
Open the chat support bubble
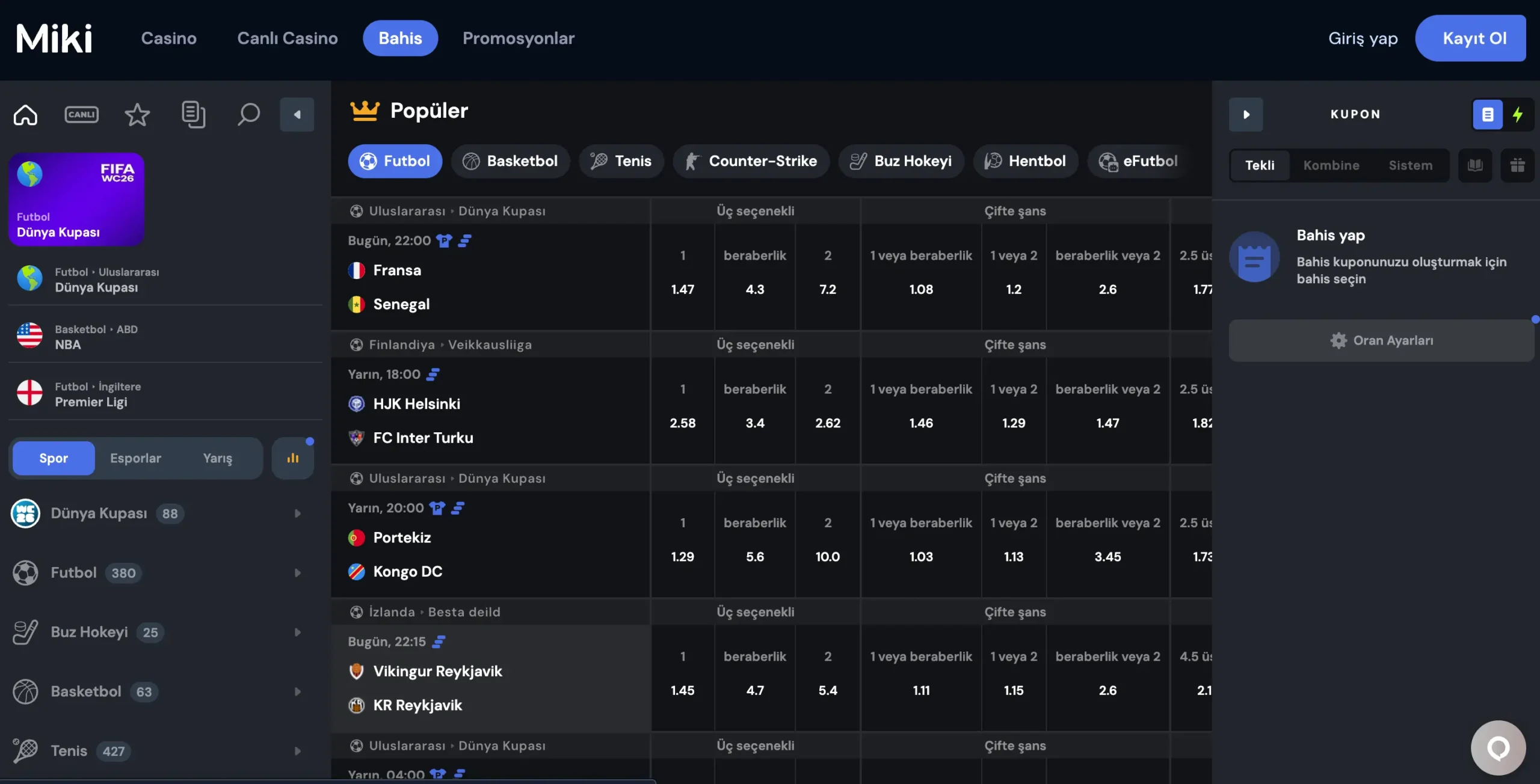(x=1498, y=748)
